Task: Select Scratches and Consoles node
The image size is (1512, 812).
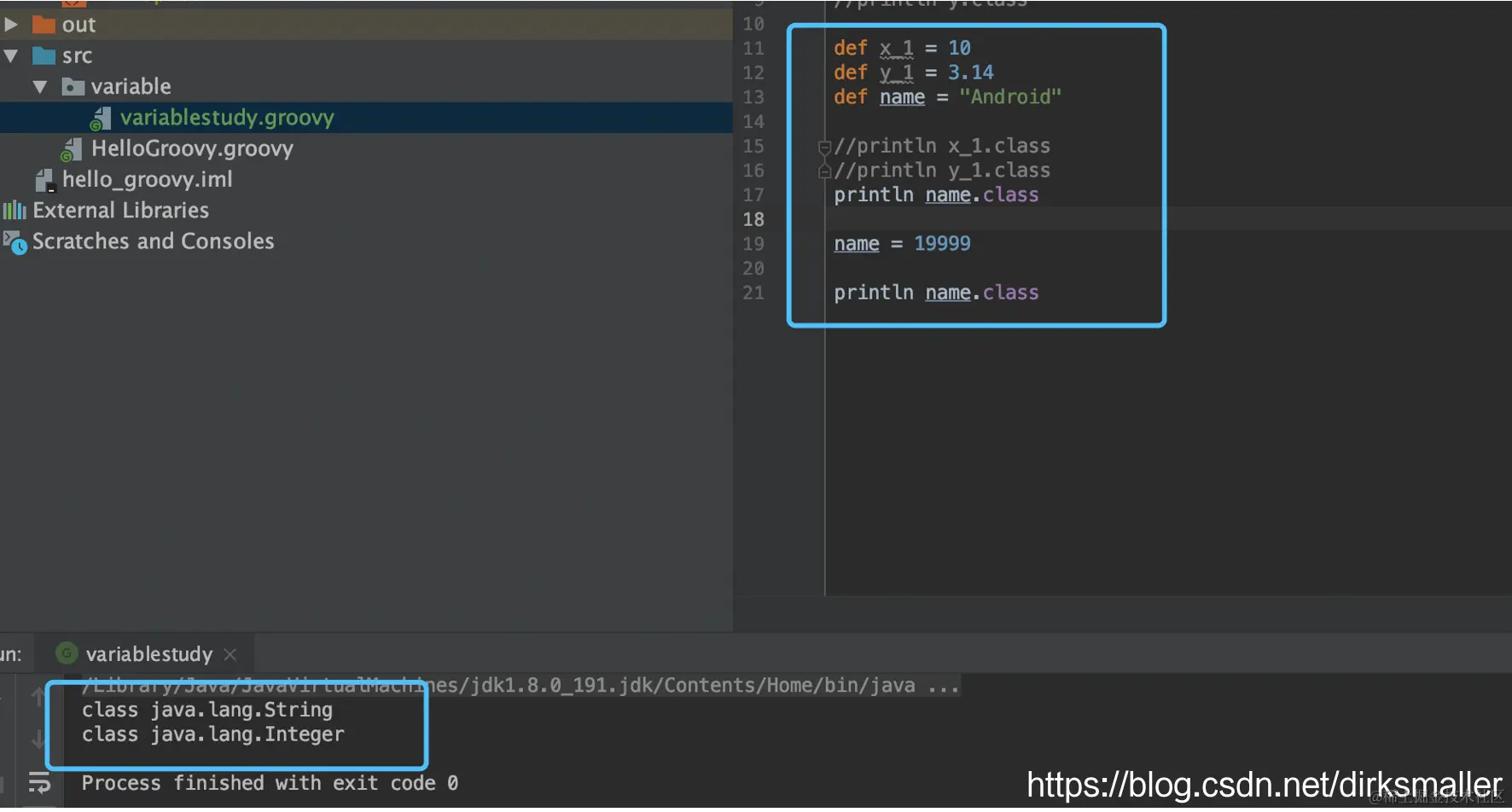Action: click(153, 241)
